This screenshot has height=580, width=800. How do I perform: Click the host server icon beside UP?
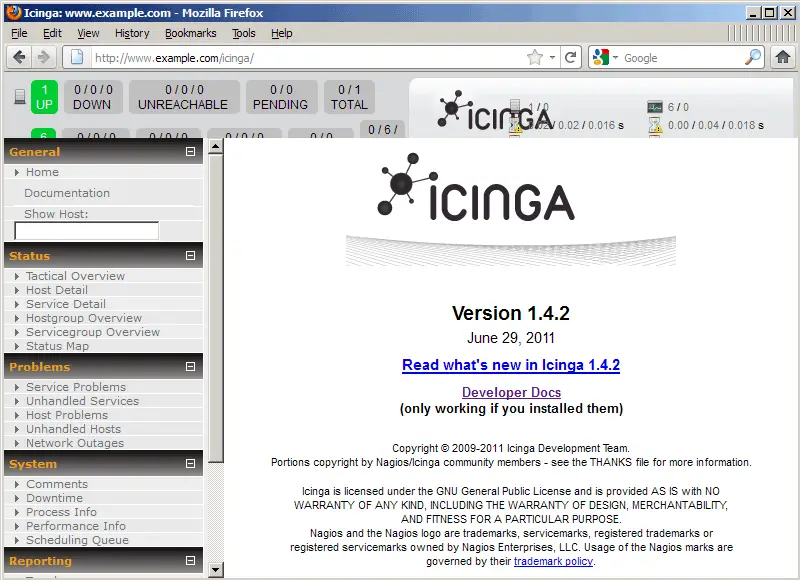(x=20, y=96)
